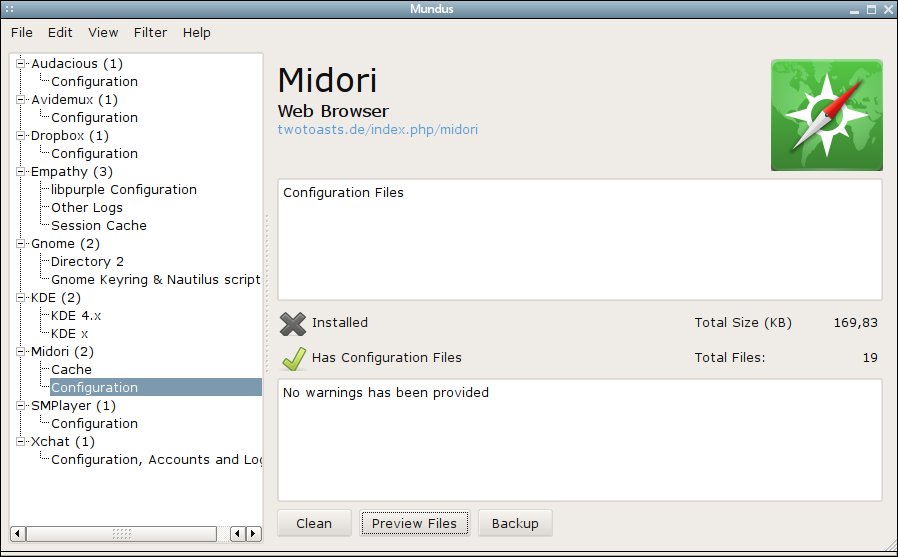Open the Filter menu
This screenshot has height=557, width=898.
150,33
